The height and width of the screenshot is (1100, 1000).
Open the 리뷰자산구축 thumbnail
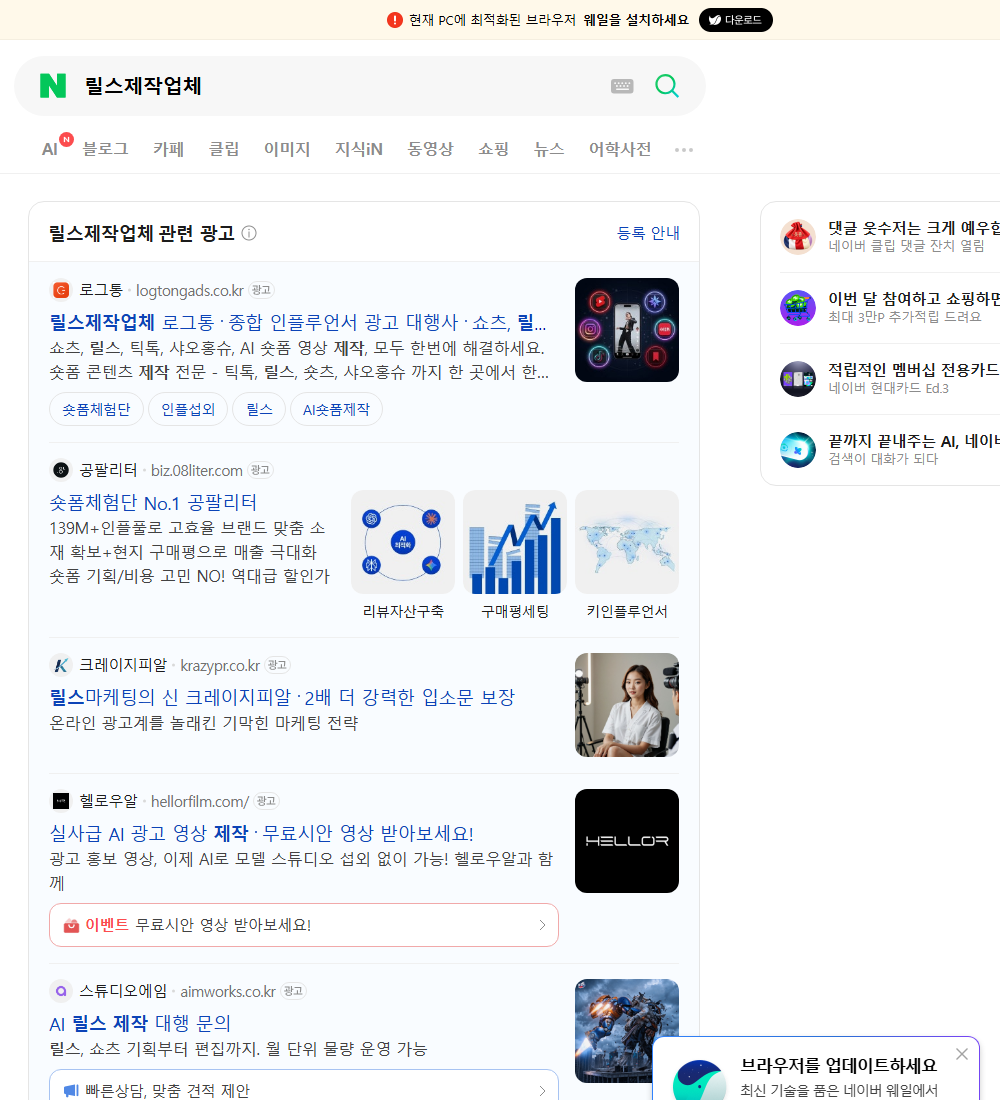(x=403, y=542)
